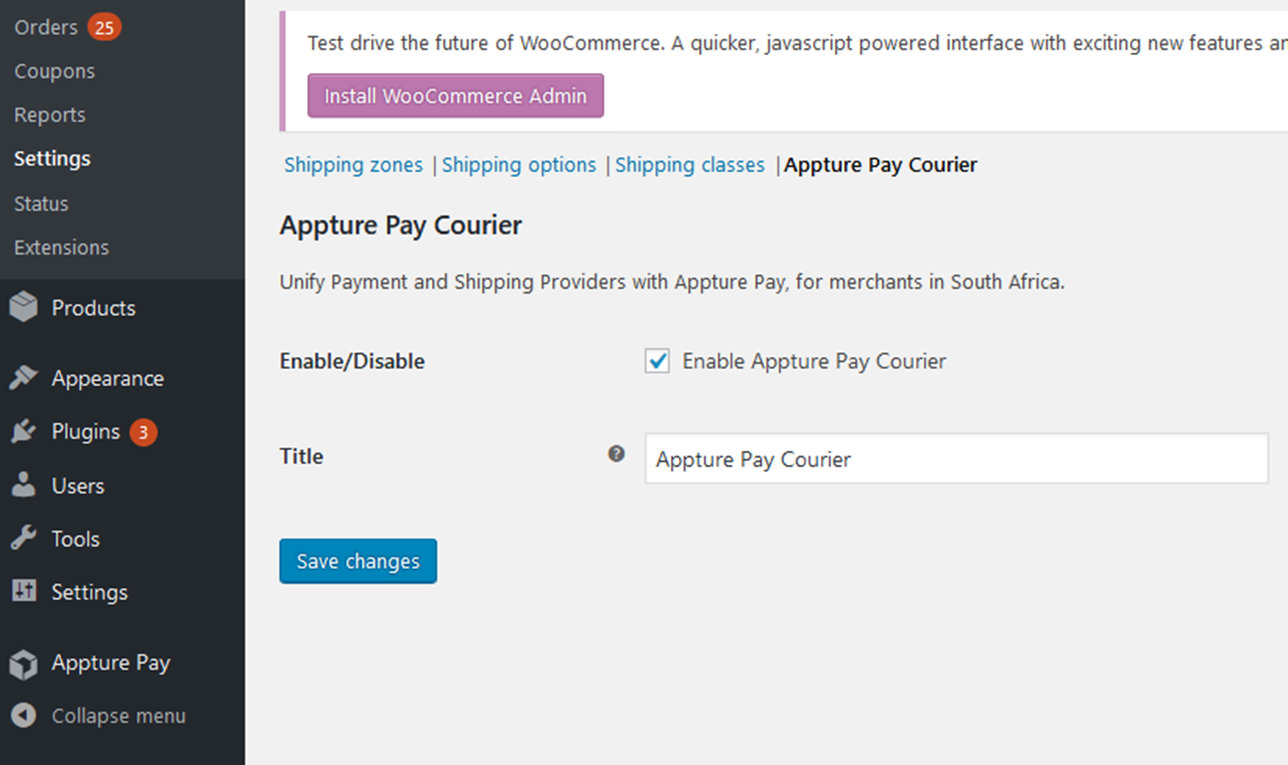
Task: Switch to Shipping options tab
Action: (x=519, y=165)
